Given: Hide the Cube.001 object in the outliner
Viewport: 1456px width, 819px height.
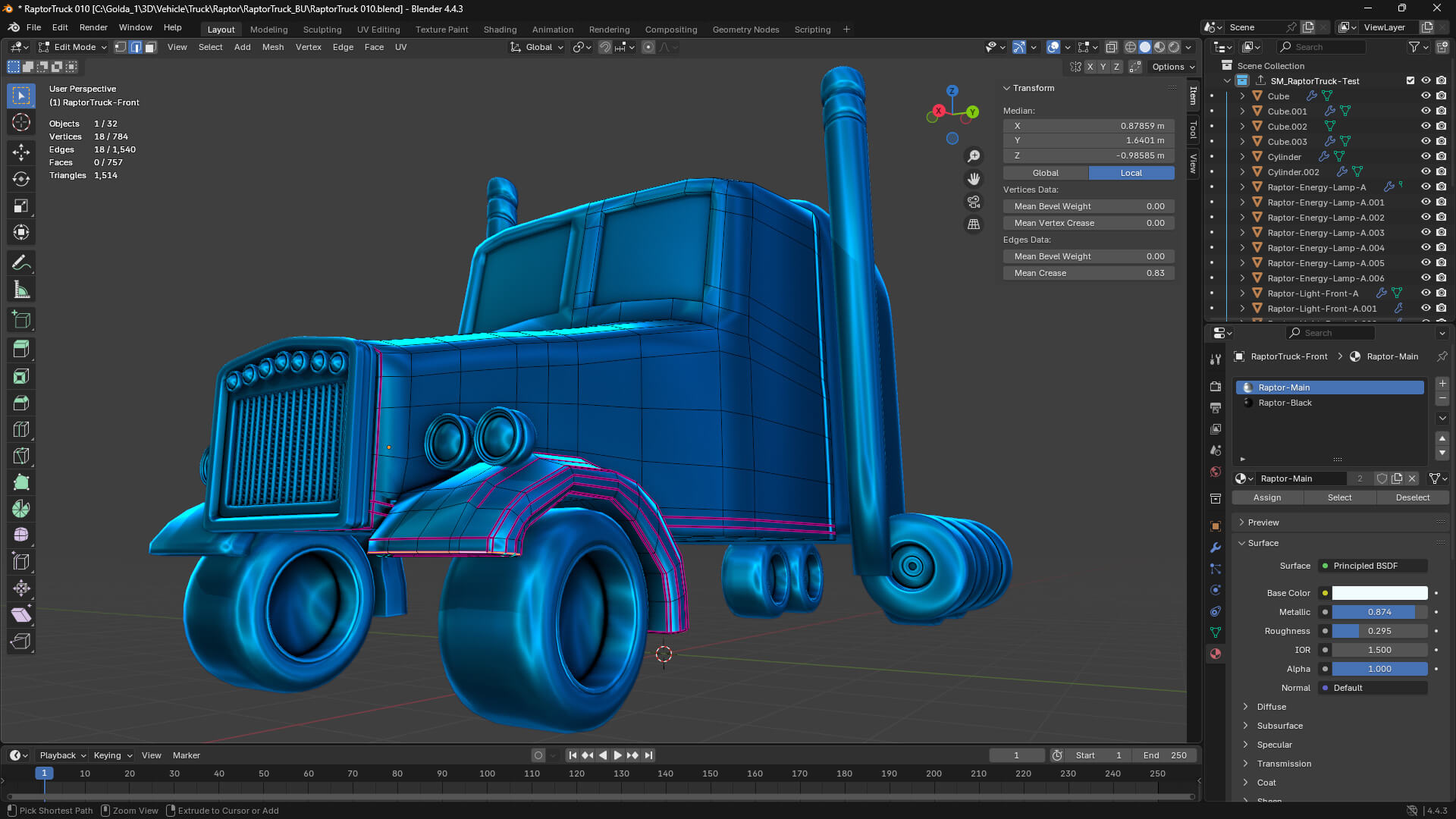Looking at the screenshot, I should (1426, 111).
